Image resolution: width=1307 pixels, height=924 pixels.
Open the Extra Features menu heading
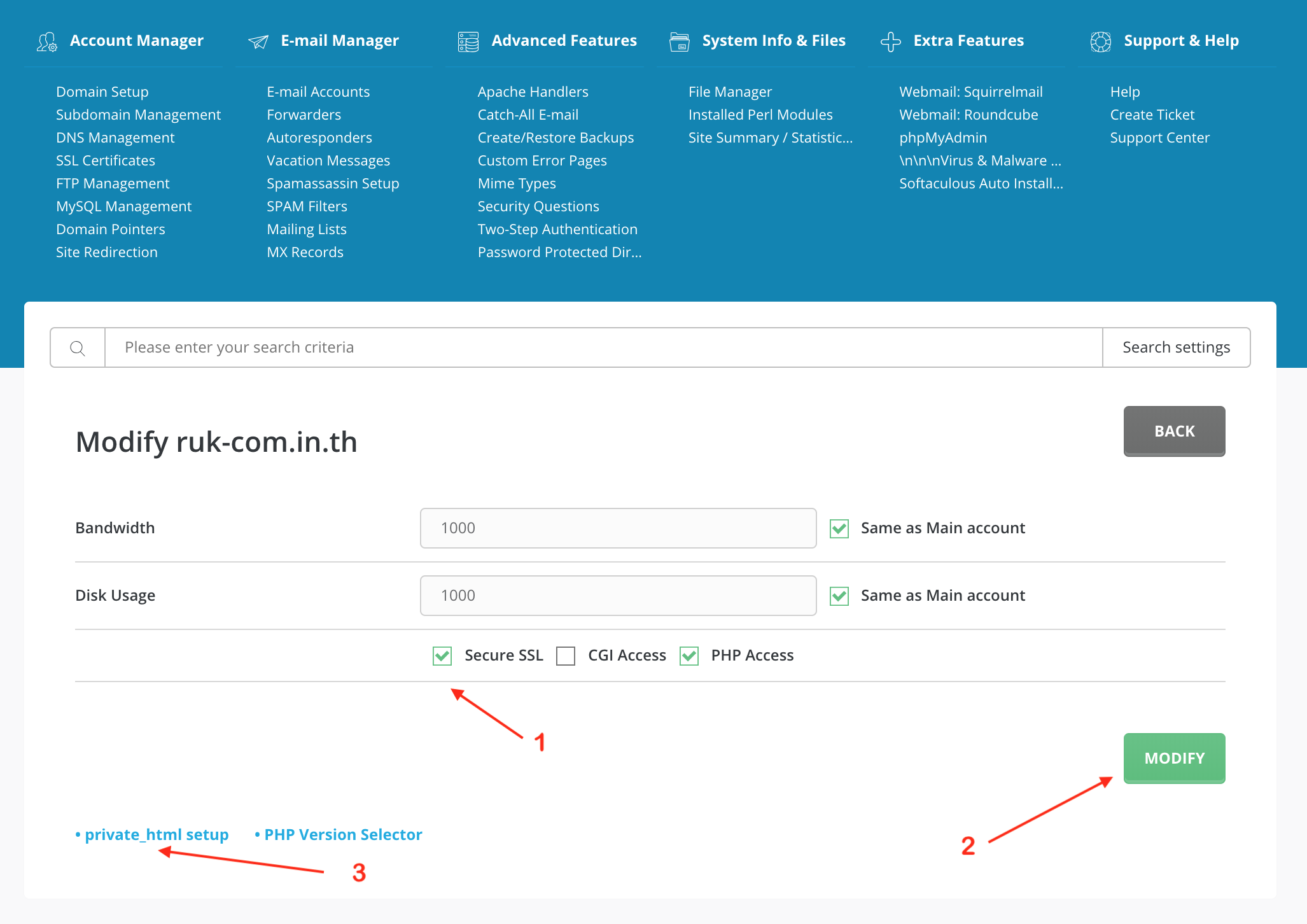click(x=968, y=41)
